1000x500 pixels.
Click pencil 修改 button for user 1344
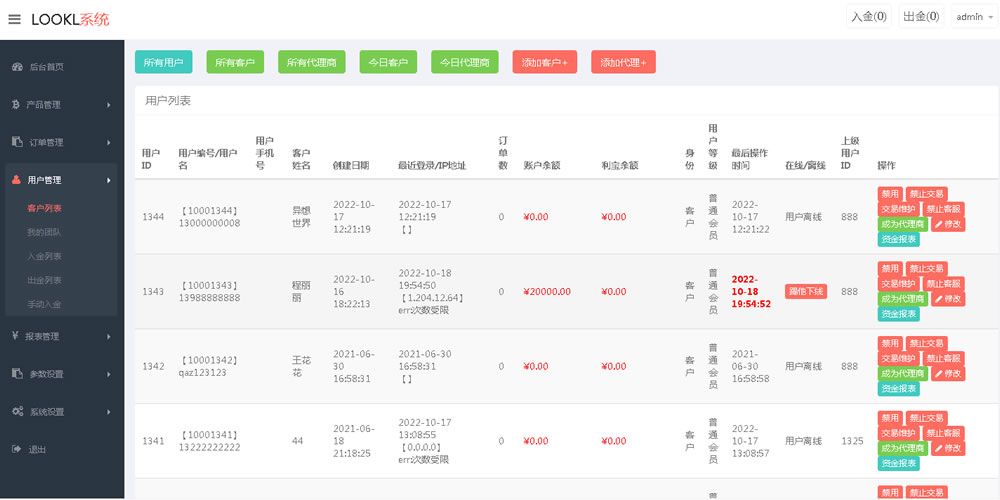(948, 224)
